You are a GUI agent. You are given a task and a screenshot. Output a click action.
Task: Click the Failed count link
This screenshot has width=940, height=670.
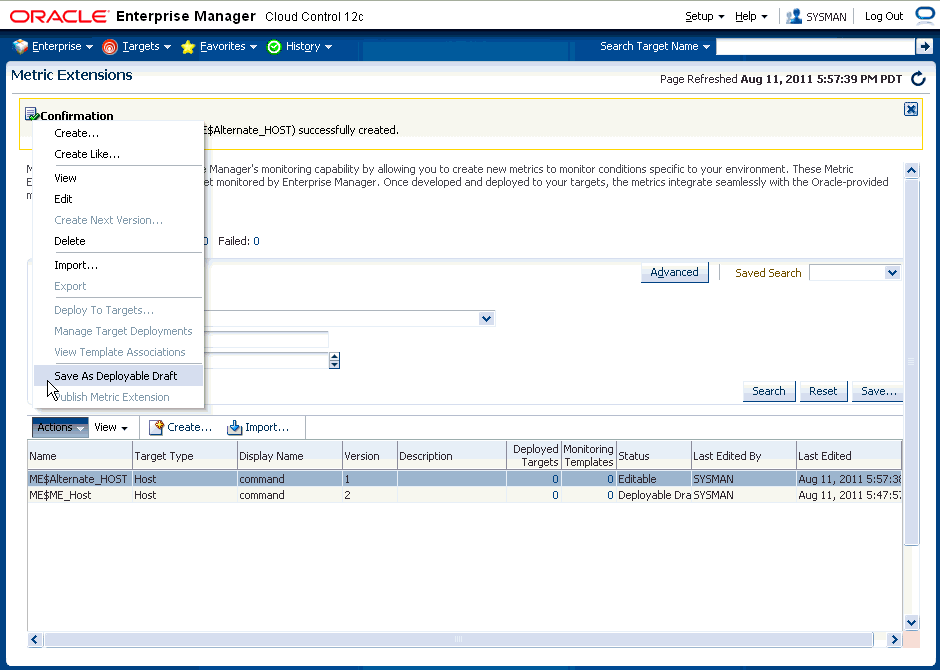[256, 241]
